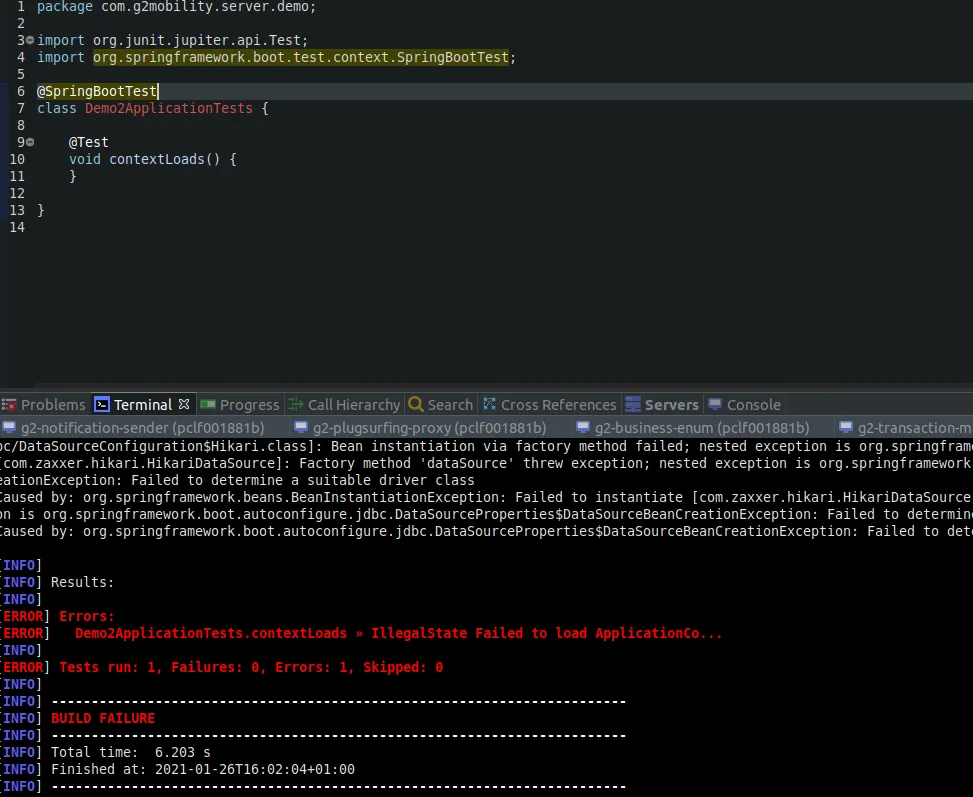Click the Demo2ApplicationTests class name
This screenshot has height=797, width=973.
click(x=169, y=108)
